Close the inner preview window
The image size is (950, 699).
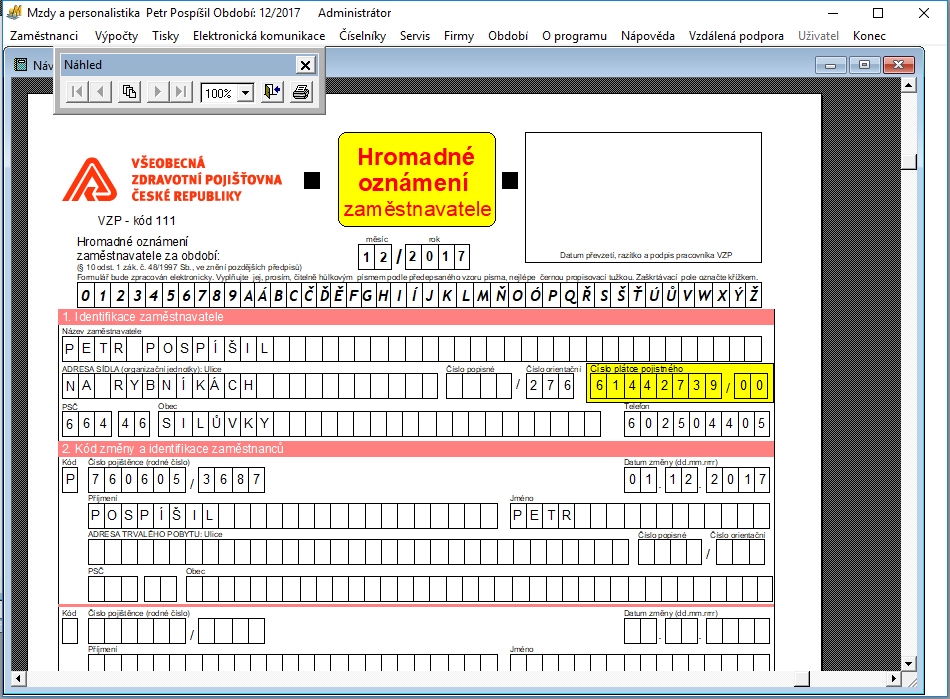899,64
